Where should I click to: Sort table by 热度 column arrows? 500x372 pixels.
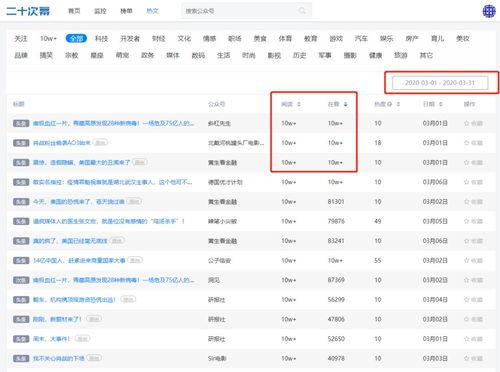(x=398, y=104)
